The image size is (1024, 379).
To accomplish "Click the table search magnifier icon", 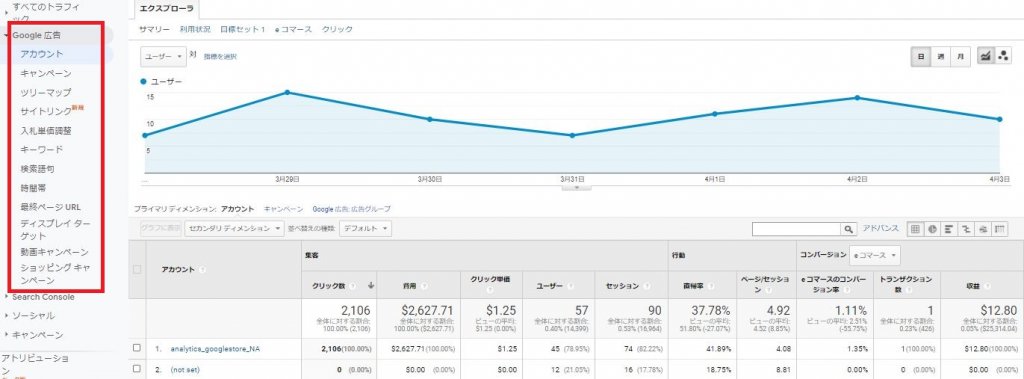I will point(848,229).
